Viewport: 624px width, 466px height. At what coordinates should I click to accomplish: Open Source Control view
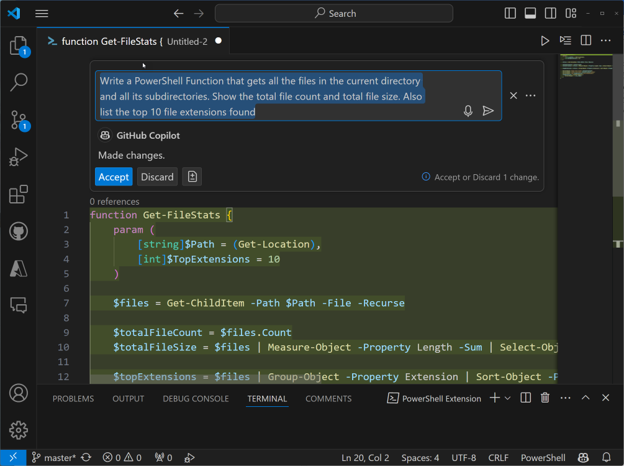tap(18, 120)
